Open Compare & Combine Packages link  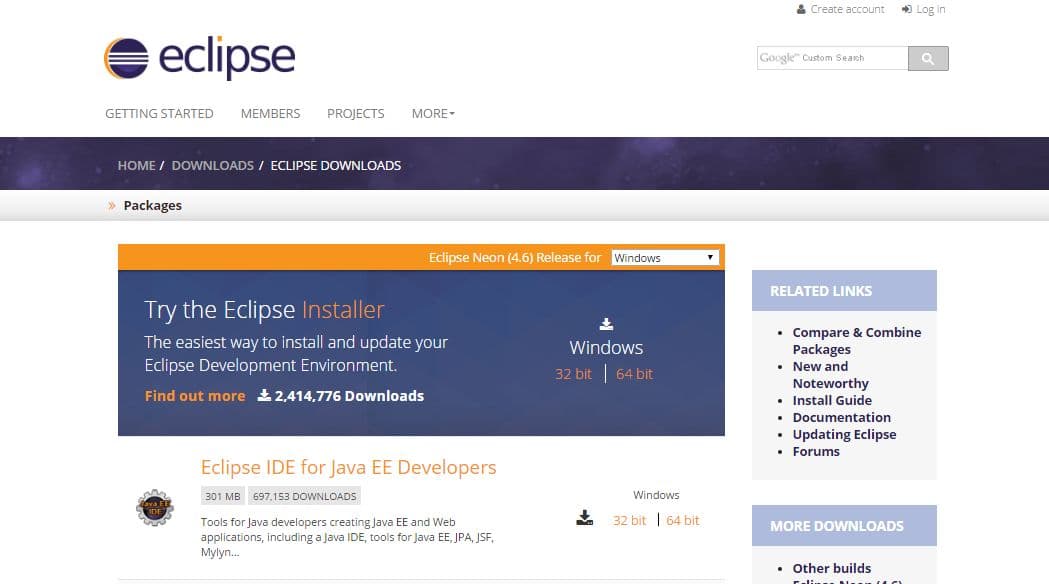point(856,341)
